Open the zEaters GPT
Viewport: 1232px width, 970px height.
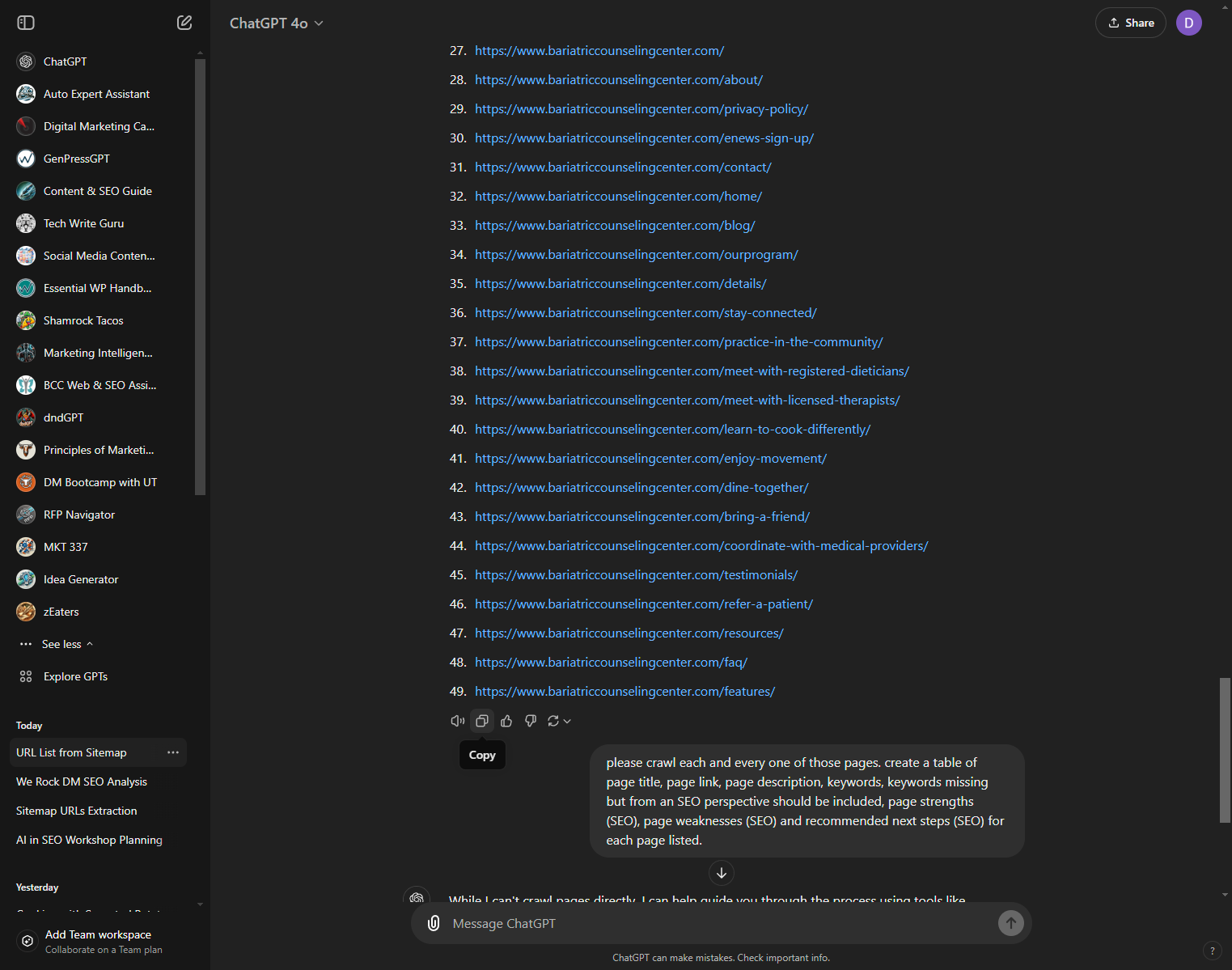pyautogui.click(x=101, y=612)
